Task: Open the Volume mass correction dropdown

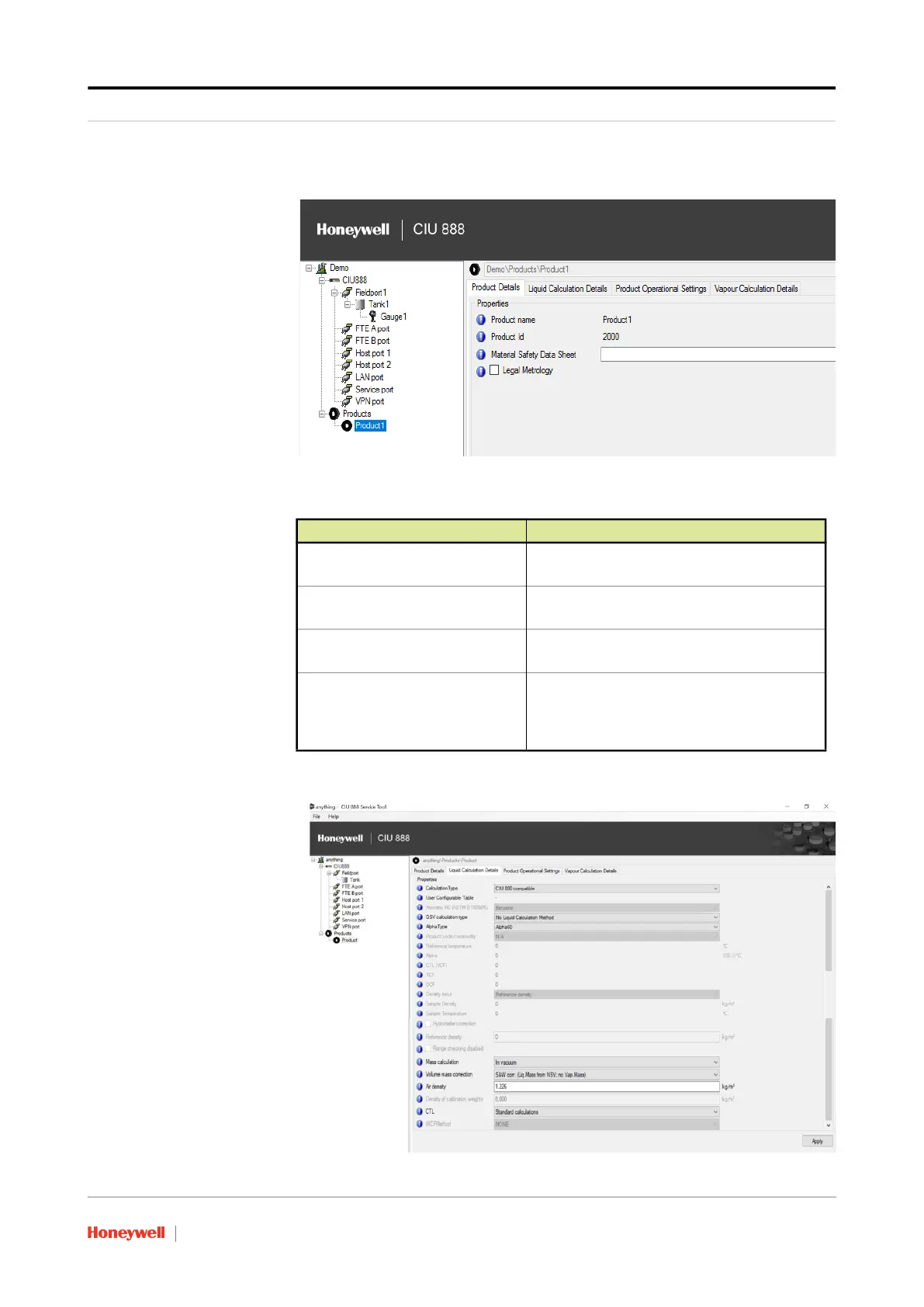Action: pos(607,1075)
